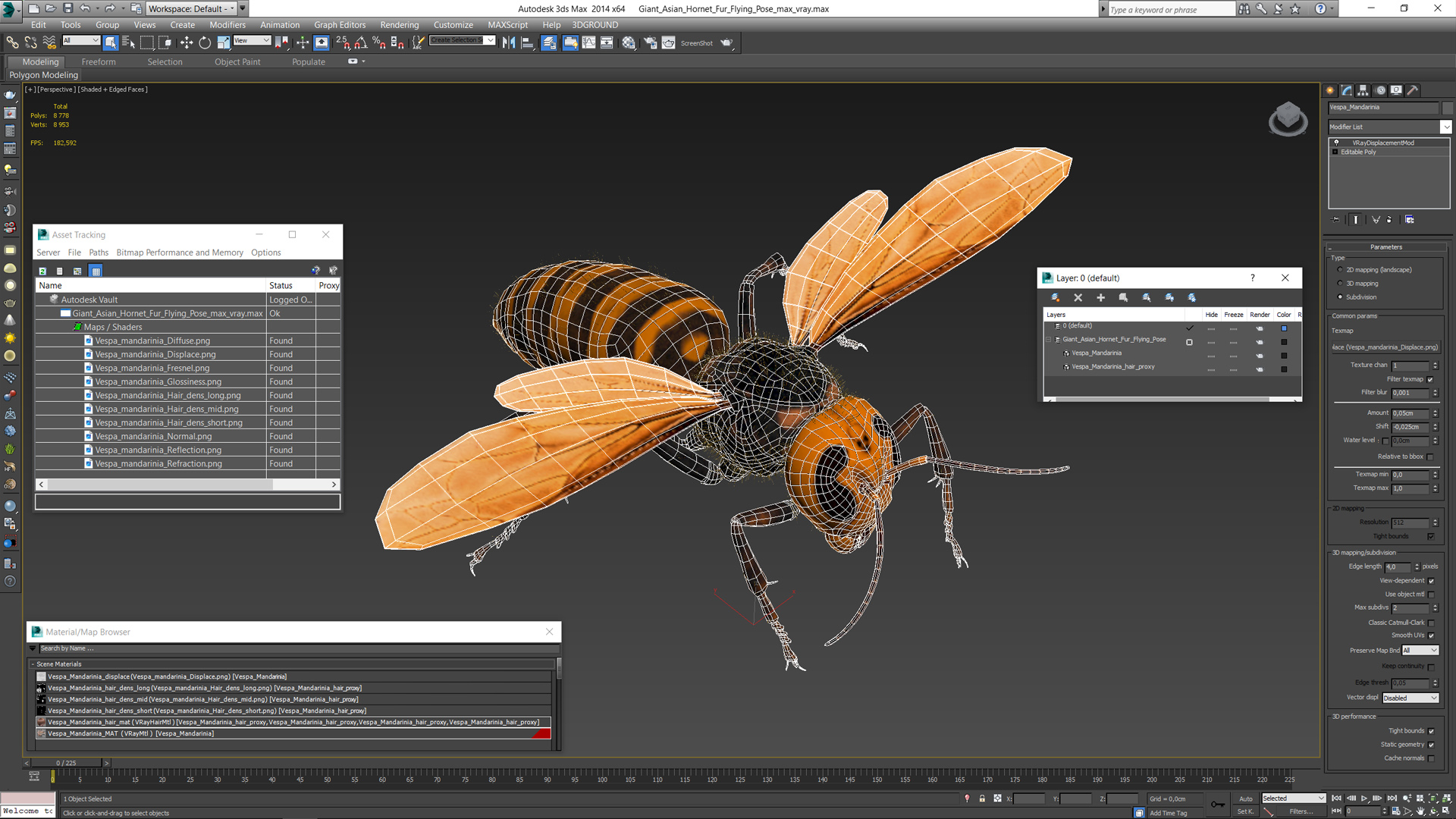Select Subdivision type radio button
1456x819 pixels.
click(x=1340, y=297)
